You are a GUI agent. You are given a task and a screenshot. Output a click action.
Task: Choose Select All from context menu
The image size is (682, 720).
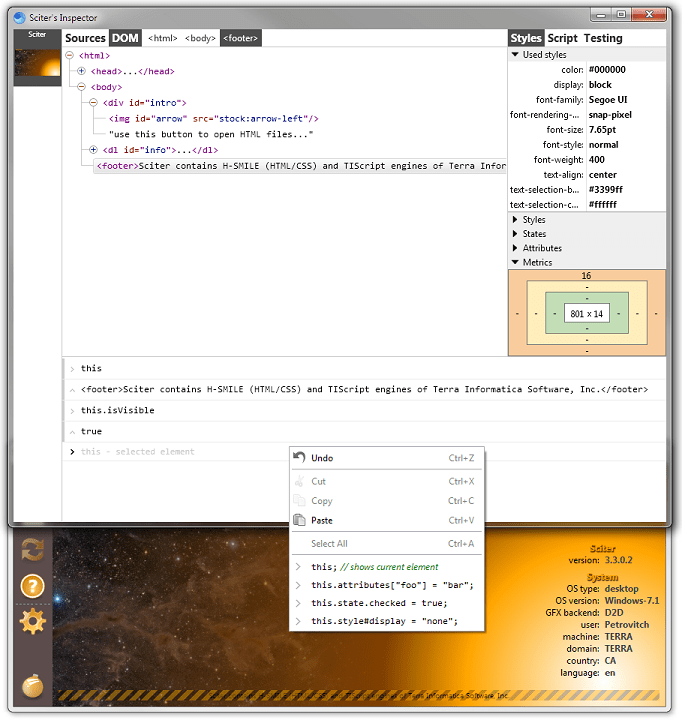[387, 544]
